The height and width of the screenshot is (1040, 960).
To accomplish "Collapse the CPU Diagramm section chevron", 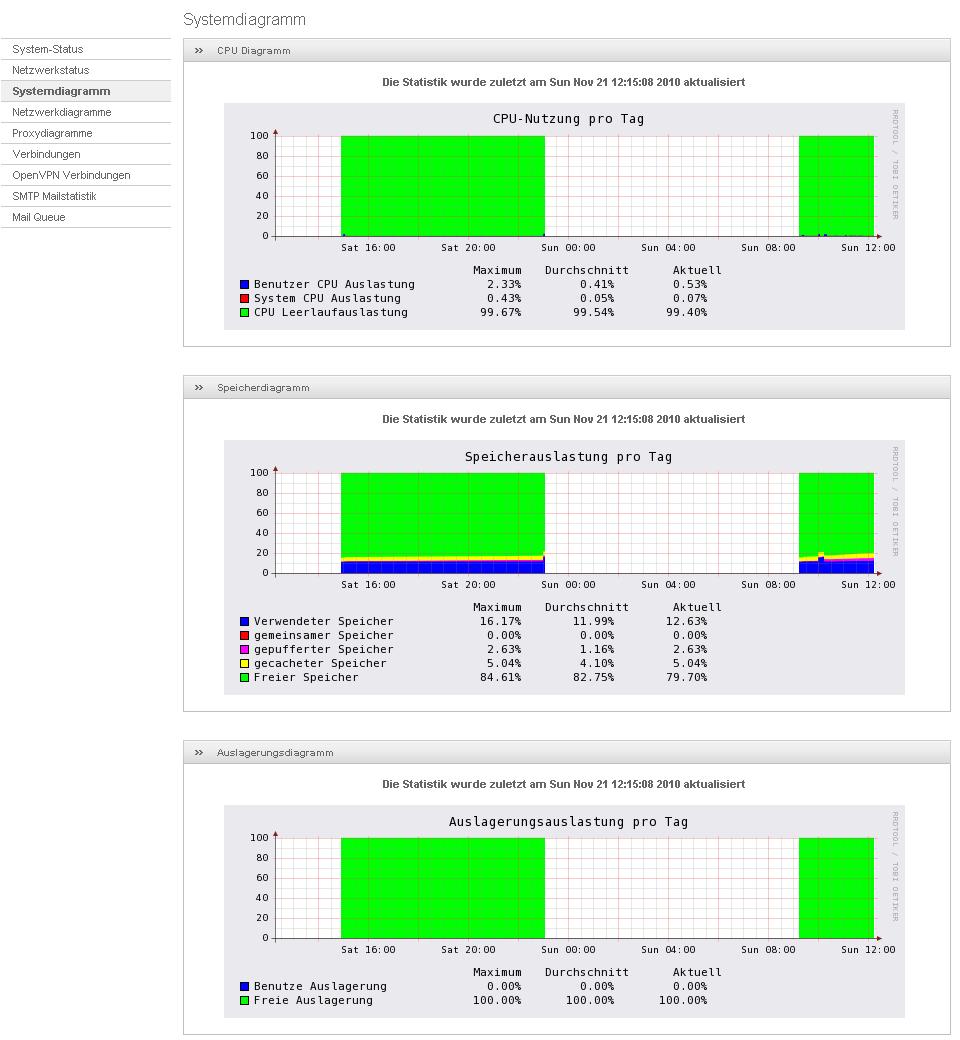I will pos(199,50).
